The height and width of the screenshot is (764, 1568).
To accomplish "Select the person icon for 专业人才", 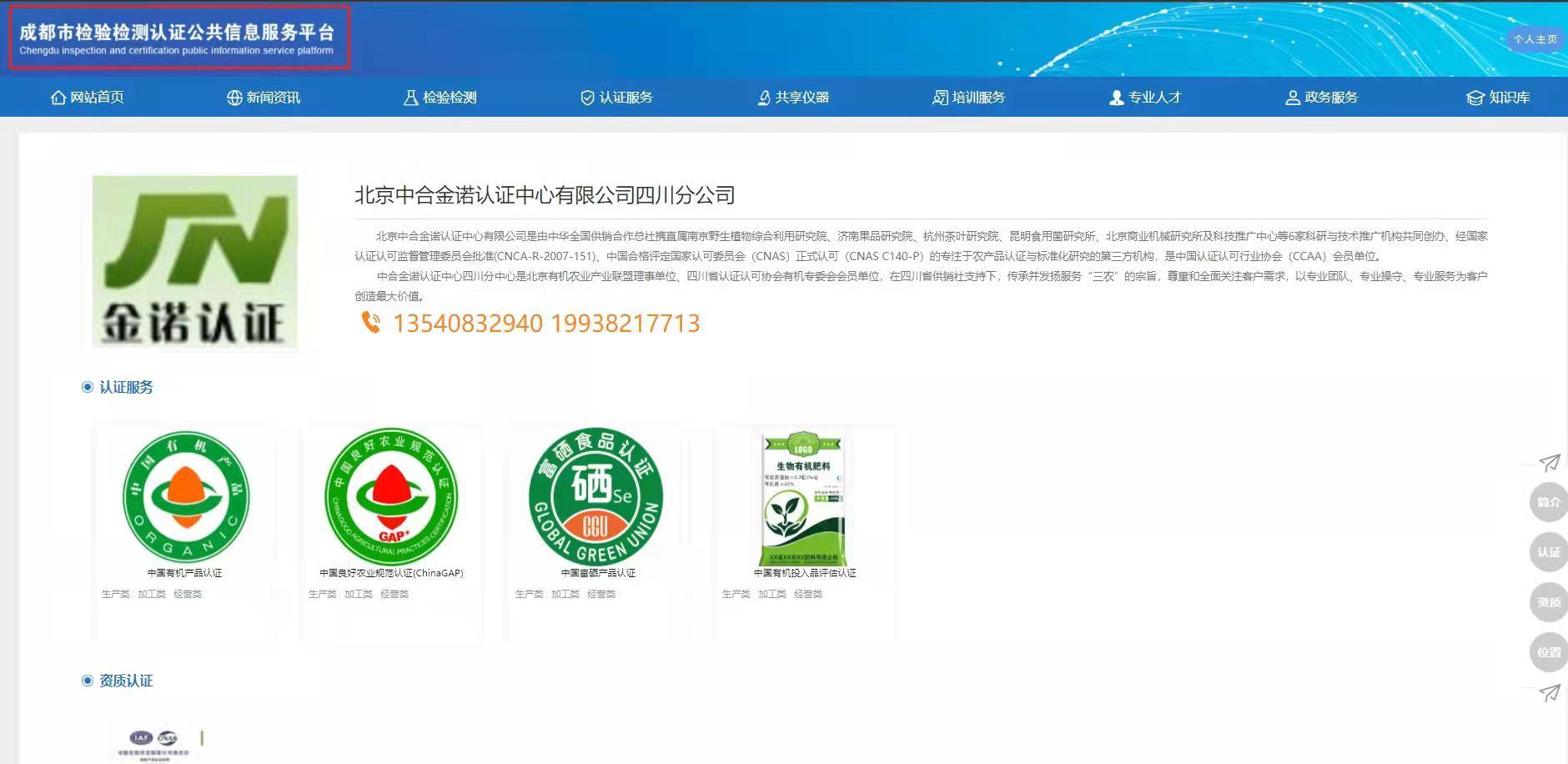I will coord(1115,97).
